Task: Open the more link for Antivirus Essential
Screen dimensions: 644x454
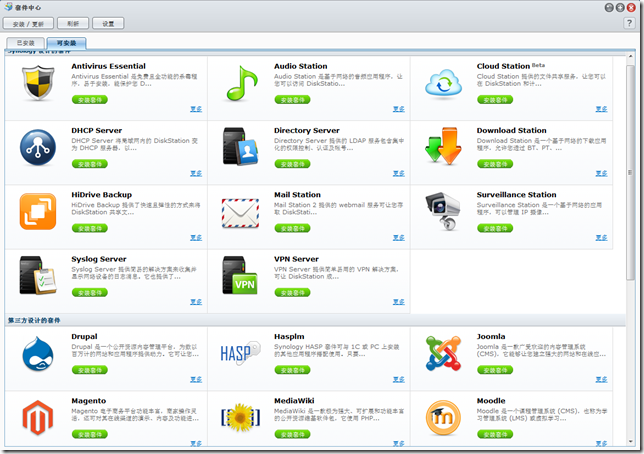Action: tap(196, 109)
